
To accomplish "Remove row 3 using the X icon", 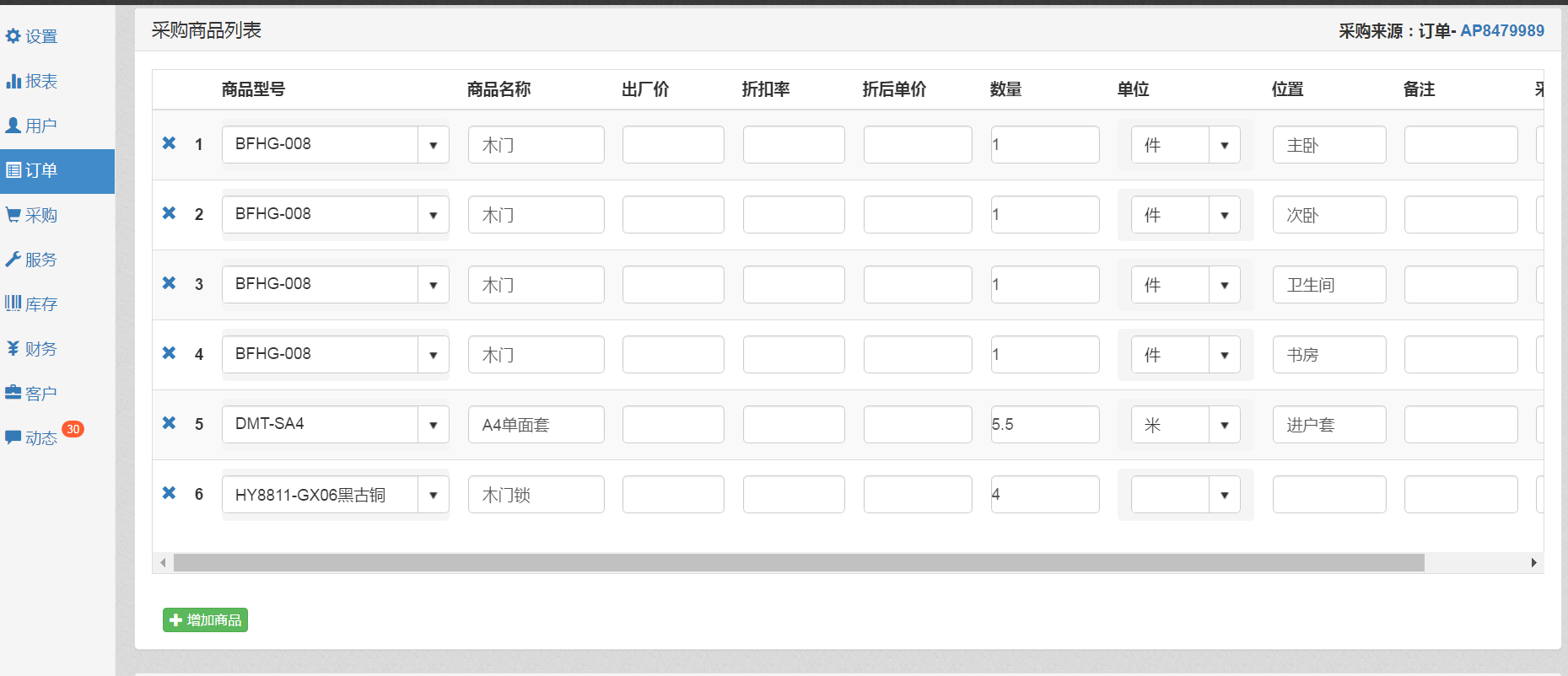I will [x=170, y=283].
